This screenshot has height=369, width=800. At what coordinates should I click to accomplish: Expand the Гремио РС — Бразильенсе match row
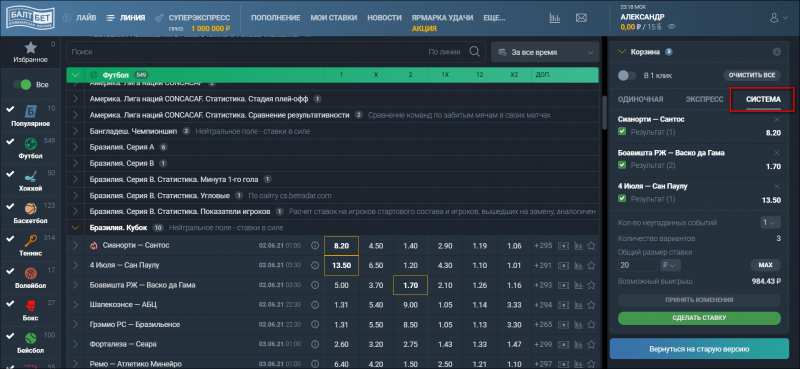tap(76, 325)
